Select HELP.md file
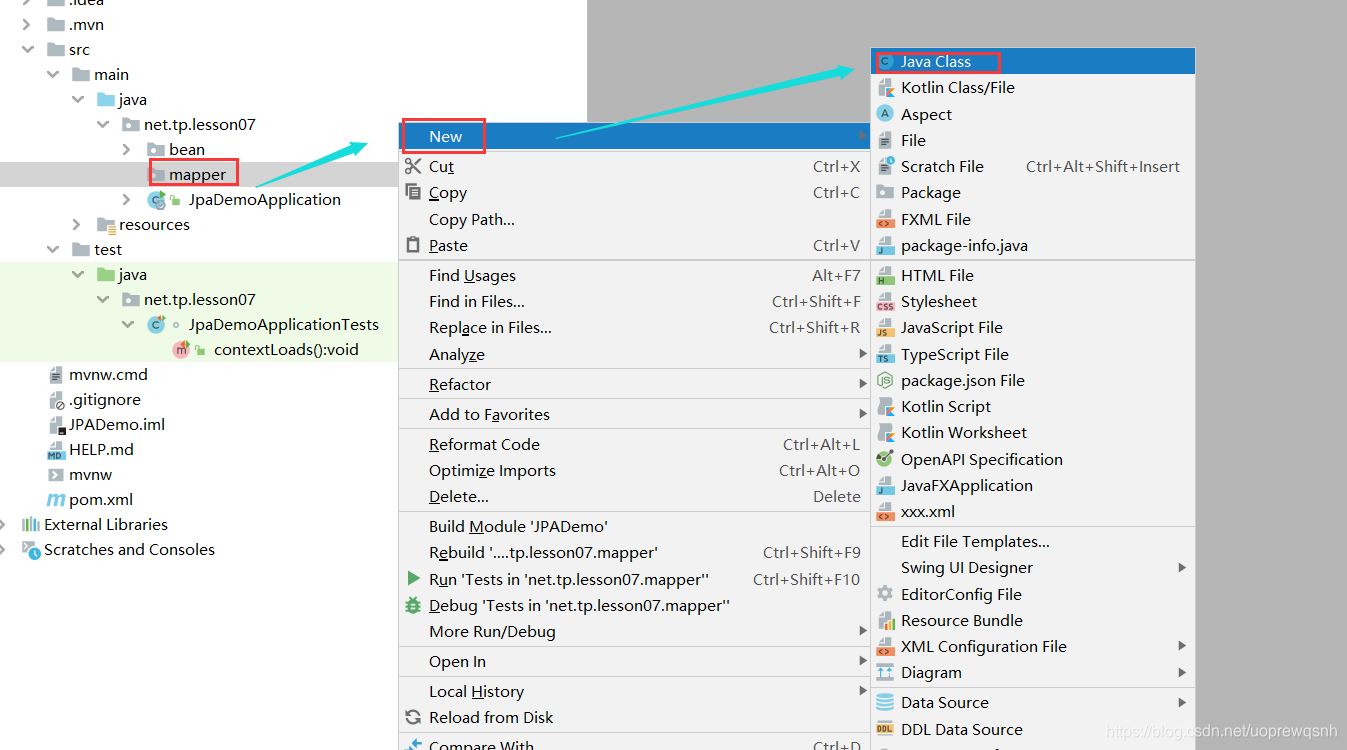This screenshot has width=1347, height=750. 101,450
